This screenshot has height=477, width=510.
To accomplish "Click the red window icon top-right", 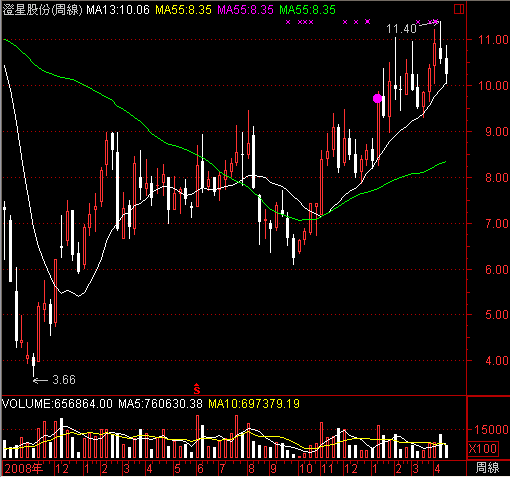I will (459, 9).
